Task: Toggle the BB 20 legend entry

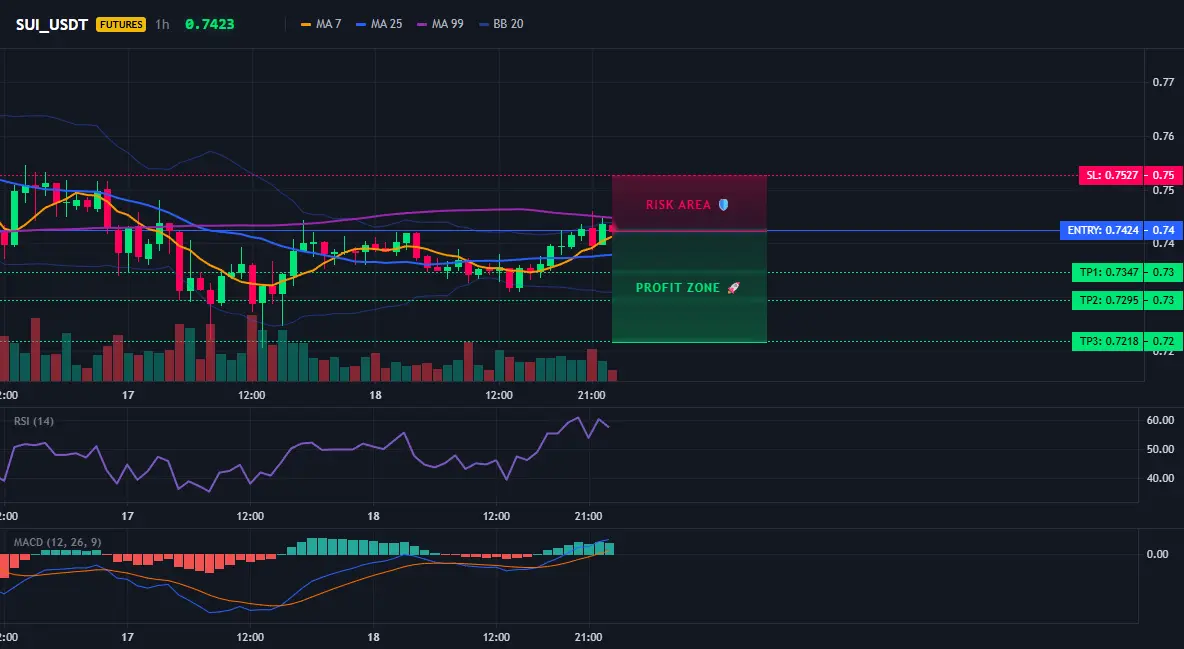Action: pos(501,24)
